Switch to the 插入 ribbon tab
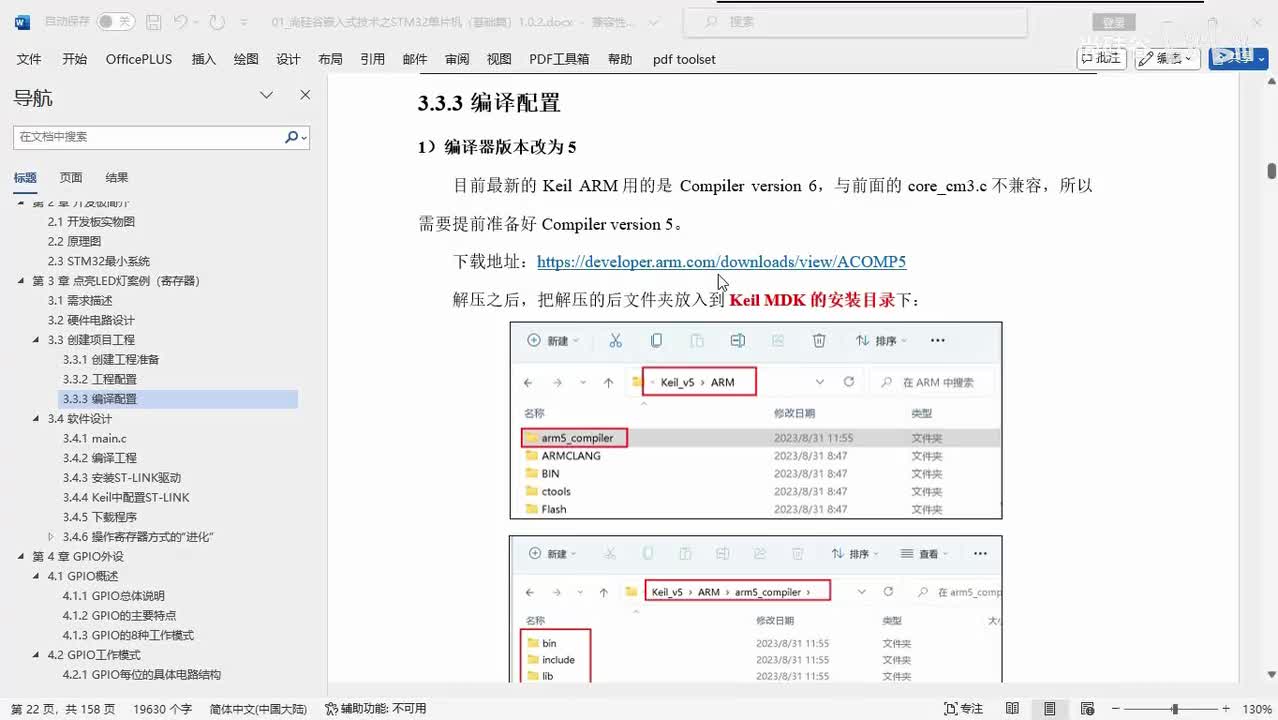This screenshot has height=720, width=1278. (x=204, y=59)
